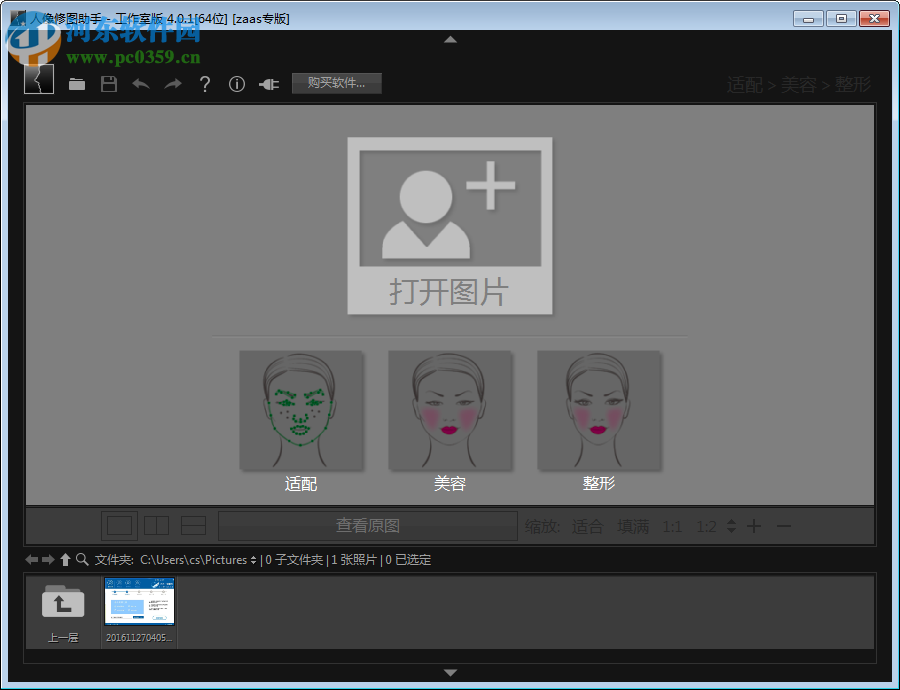Collapse the top toolbar panel
The width and height of the screenshot is (900, 690).
(x=450, y=39)
